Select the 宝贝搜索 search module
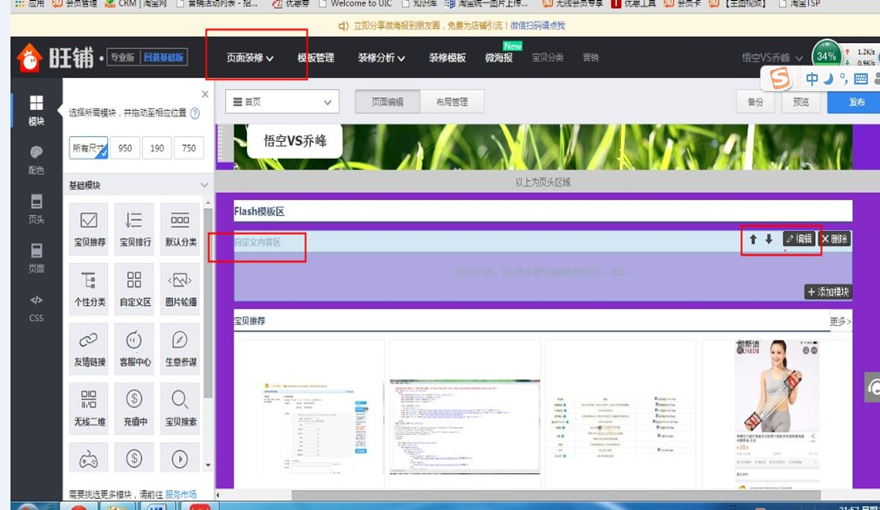880x510 pixels. pyautogui.click(x=180, y=408)
